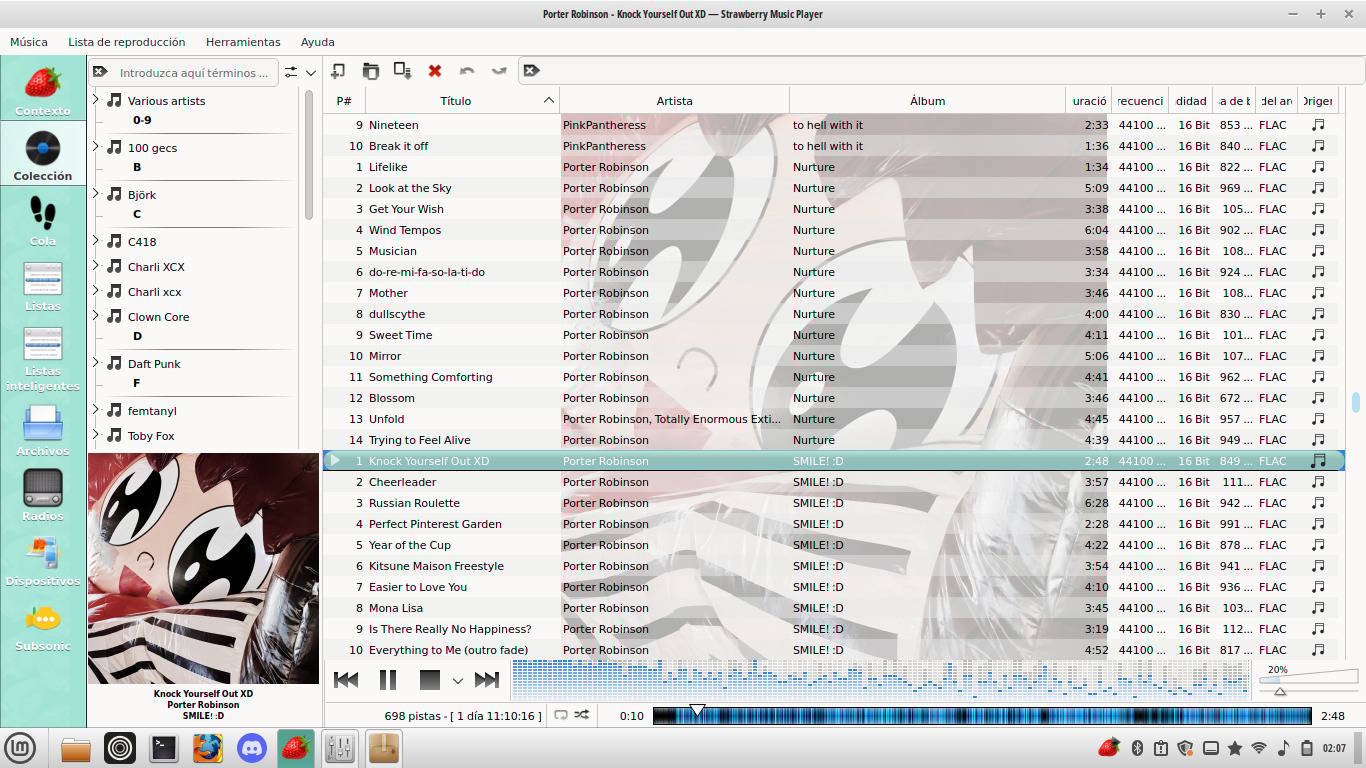
Task: Stop playback with the square button
Action: (x=430, y=680)
